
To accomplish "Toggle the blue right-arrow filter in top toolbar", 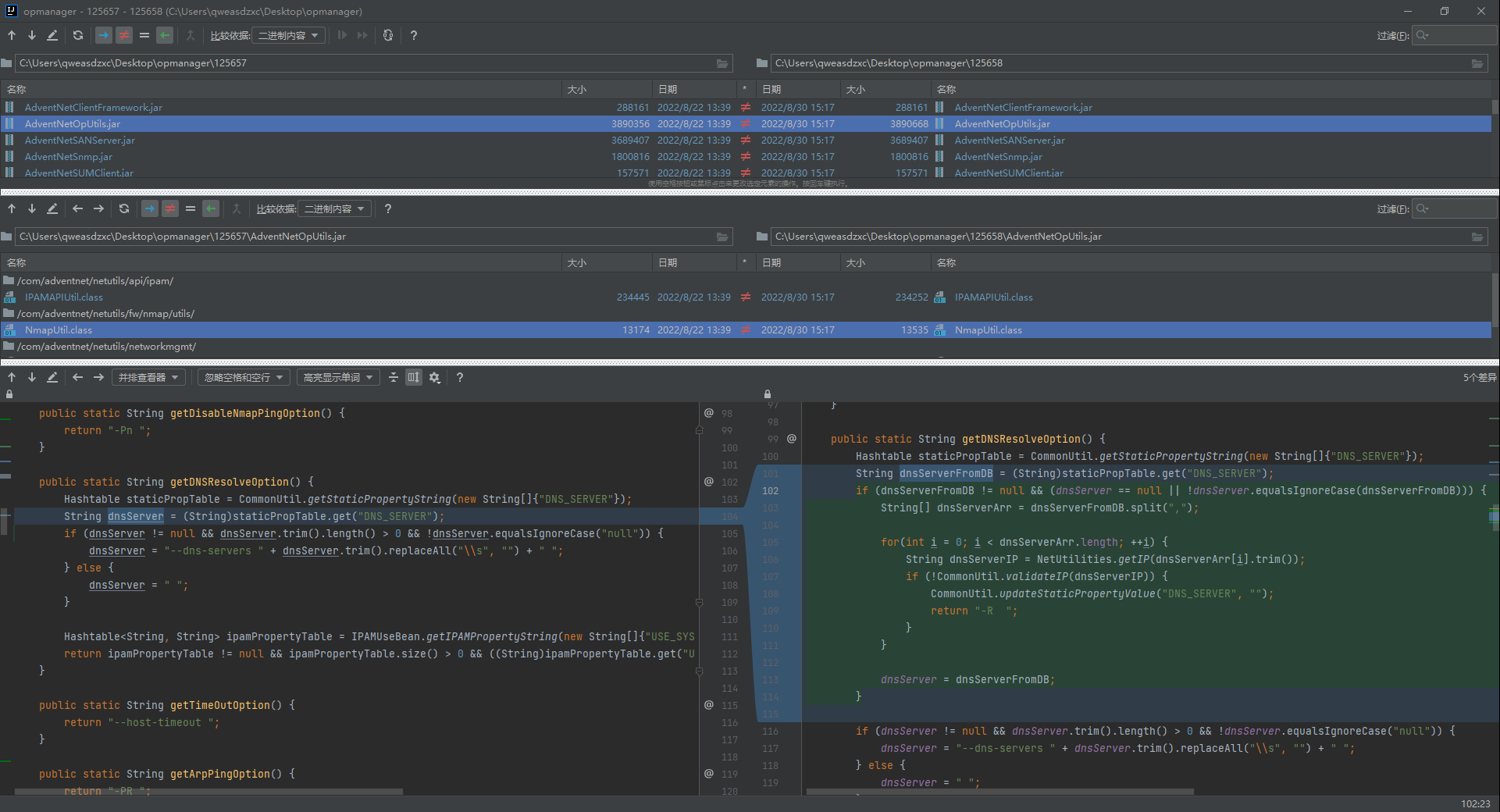I will click(103, 35).
